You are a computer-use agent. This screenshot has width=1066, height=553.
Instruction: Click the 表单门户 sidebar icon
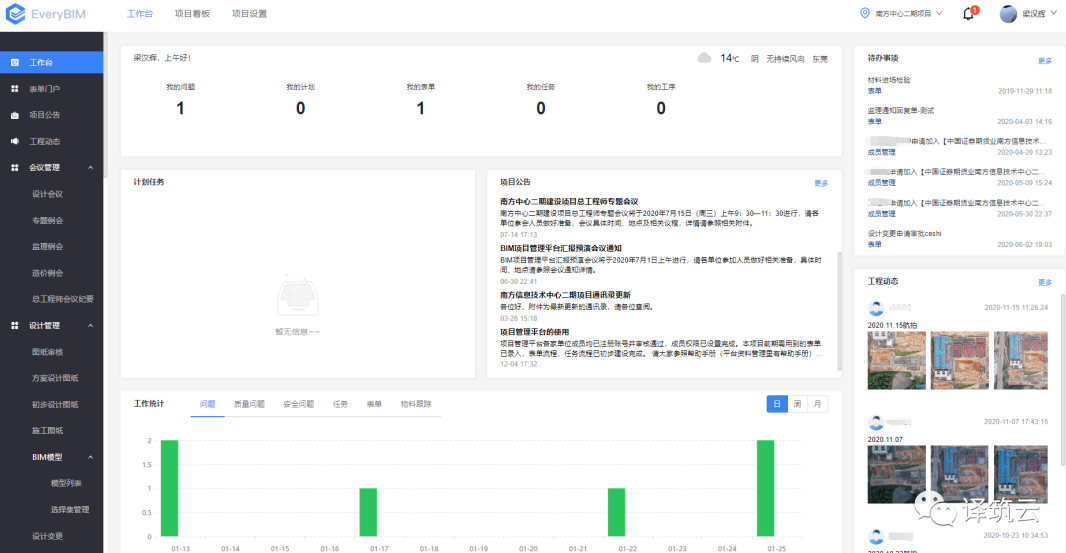pyautogui.click(x=14, y=88)
